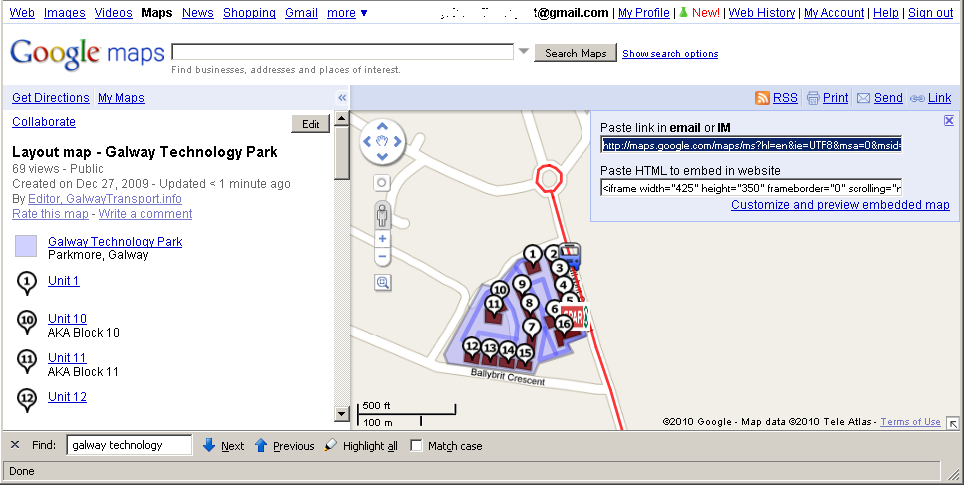Click the side panel scrollbar thumb
This screenshot has width=967, height=486.
click(342, 154)
